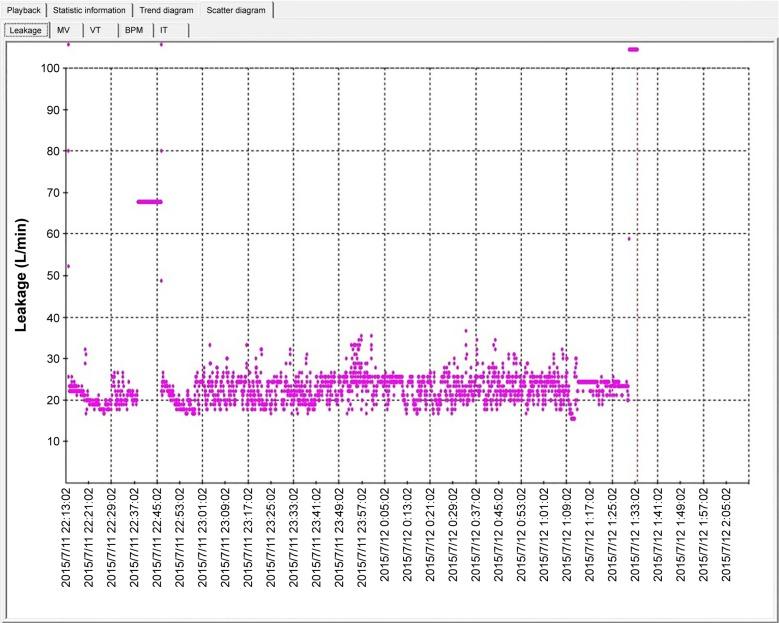Open the BPM sub-tab
The height and width of the screenshot is (623, 779).
(134, 30)
